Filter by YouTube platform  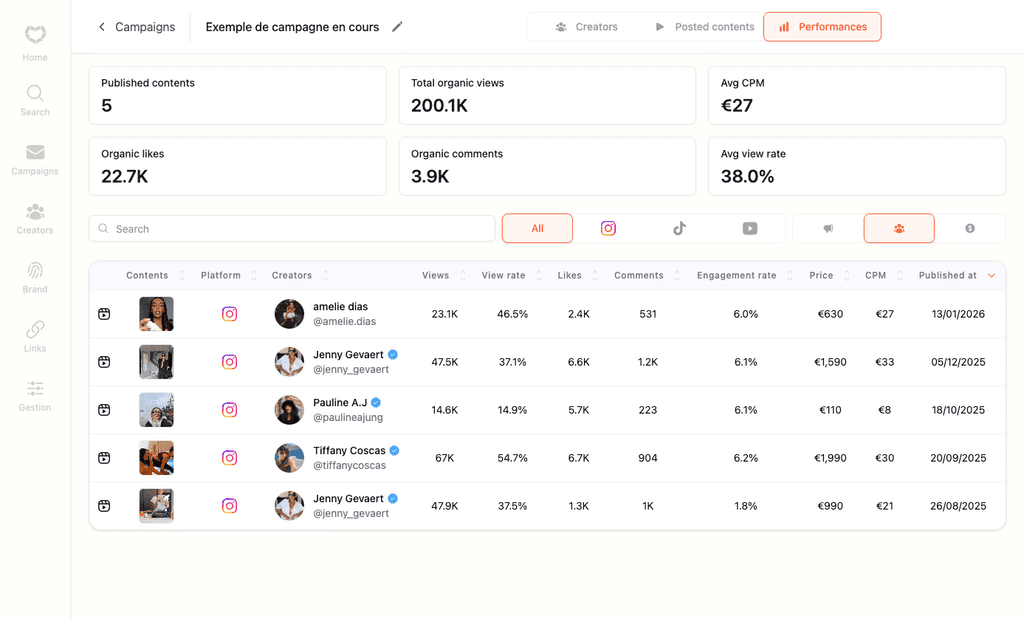pyautogui.click(x=750, y=229)
